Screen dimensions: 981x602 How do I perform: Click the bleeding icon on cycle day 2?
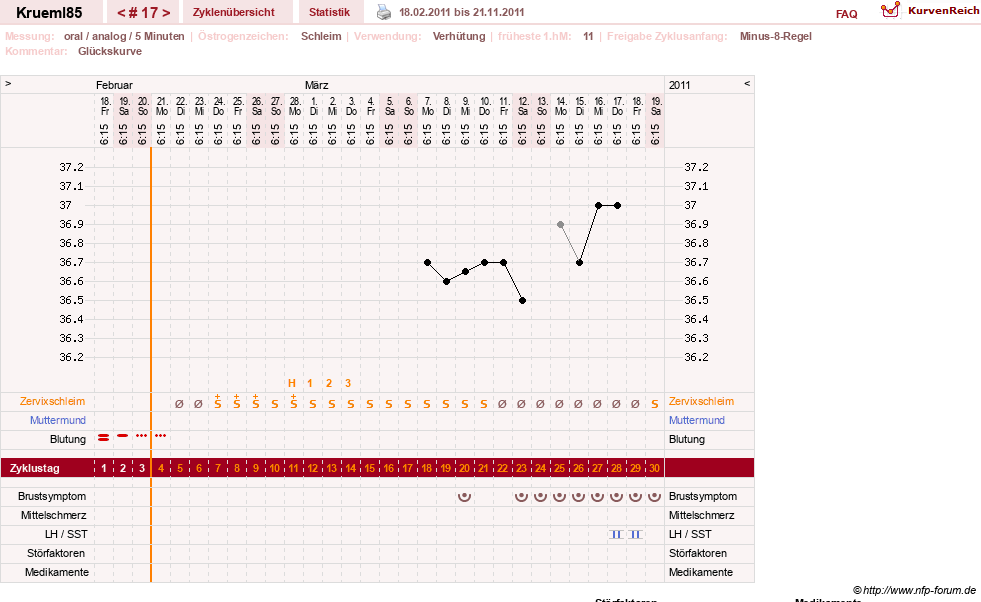tap(123, 436)
